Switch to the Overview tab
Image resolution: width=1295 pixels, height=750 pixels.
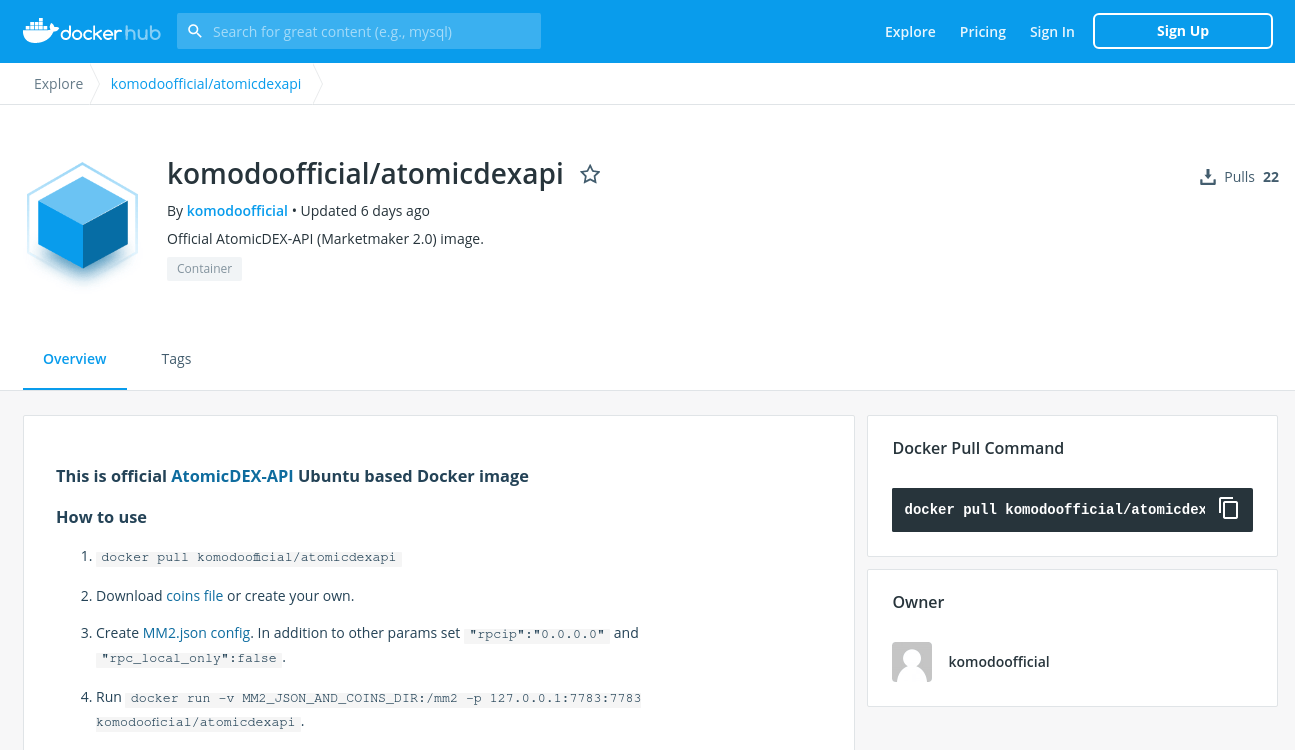[x=75, y=359]
